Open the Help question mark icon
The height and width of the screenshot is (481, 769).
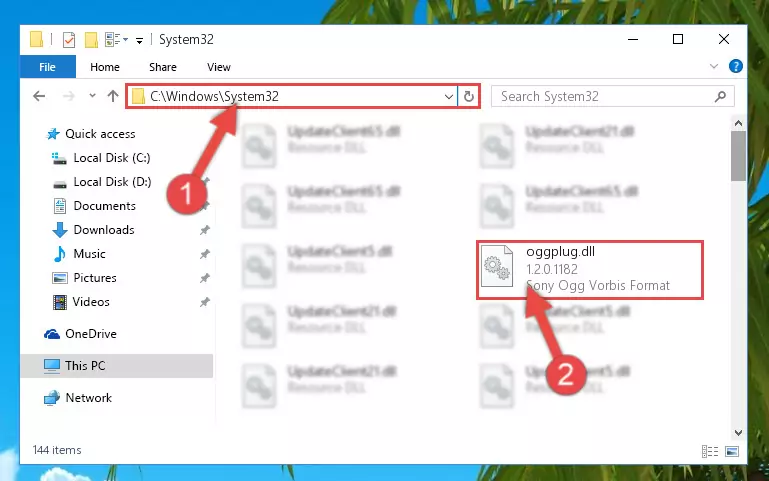pyautogui.click(x=735, y=66)
